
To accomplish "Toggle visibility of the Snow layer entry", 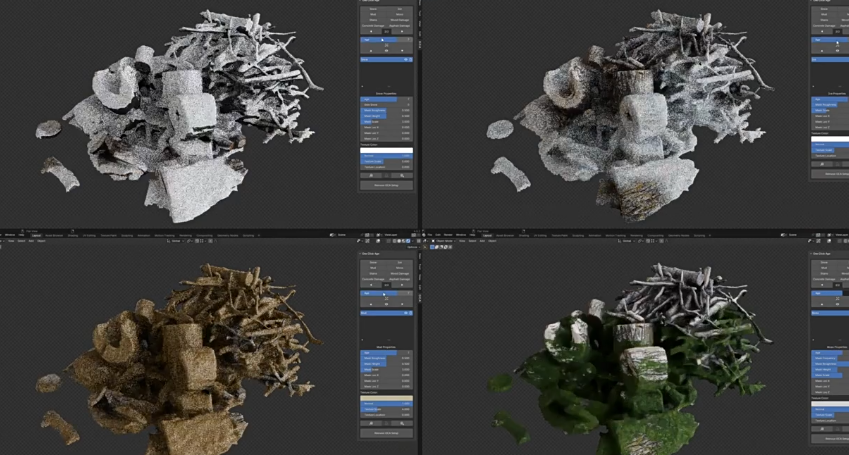I will (406, 59).
